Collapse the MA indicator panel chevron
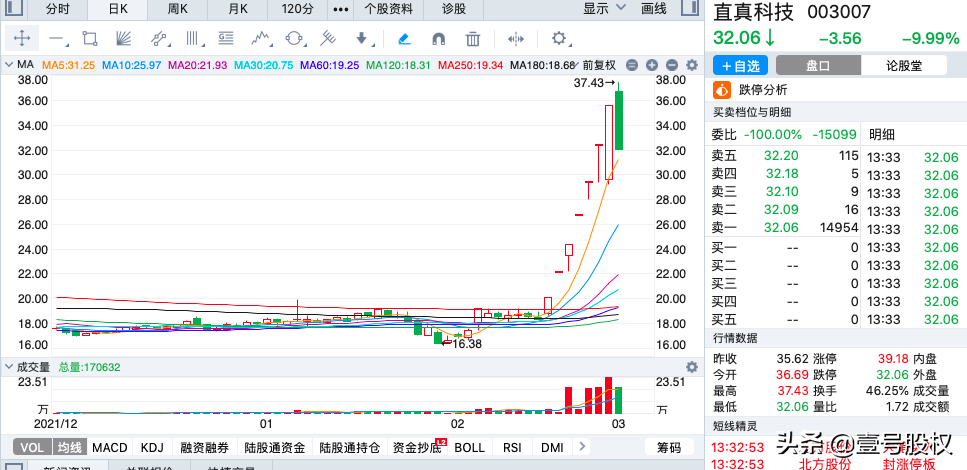The height and width of the screenshot is (470, 967). click(x=9, y=65)
